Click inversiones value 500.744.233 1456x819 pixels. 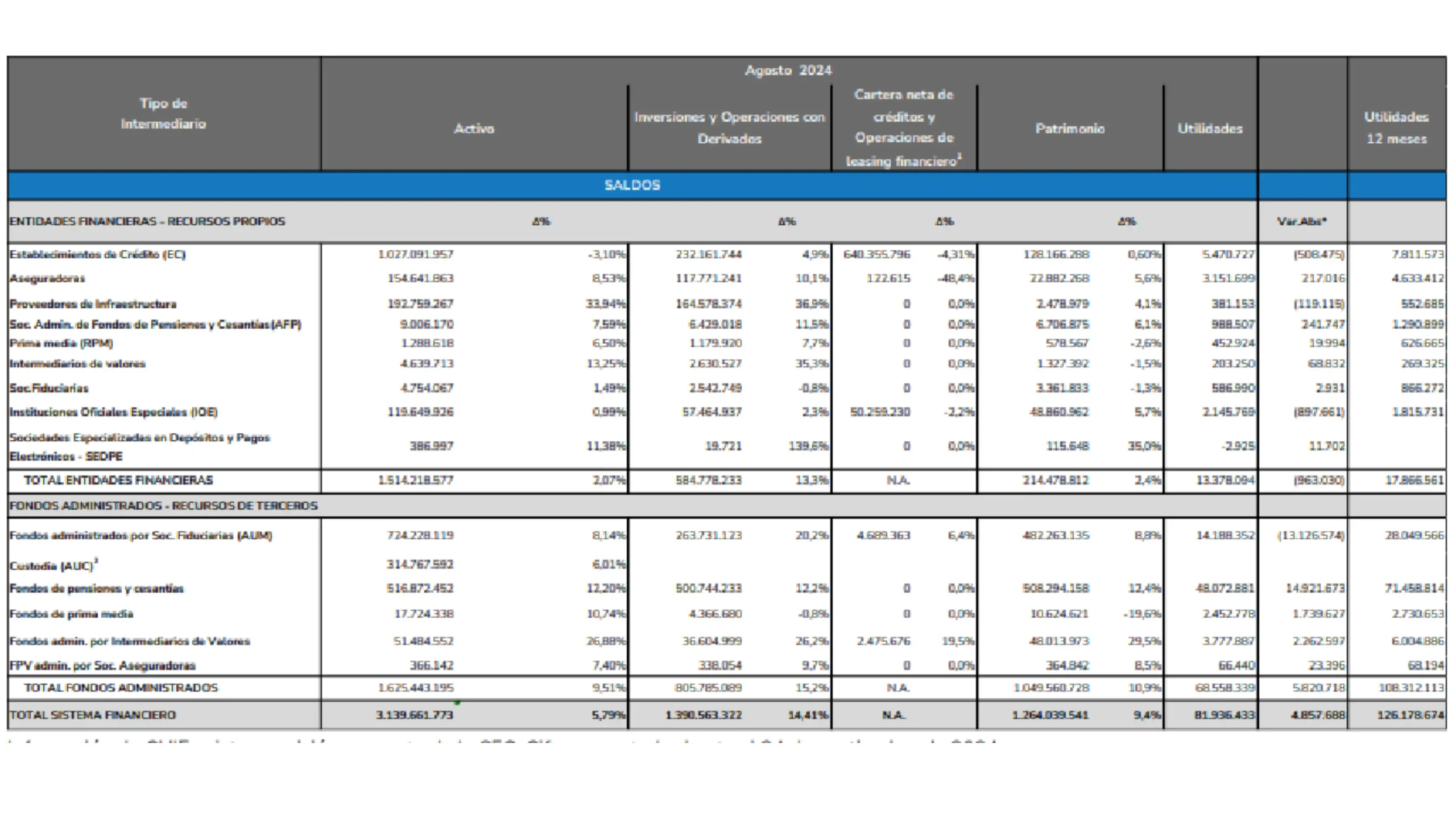point(709,588)
